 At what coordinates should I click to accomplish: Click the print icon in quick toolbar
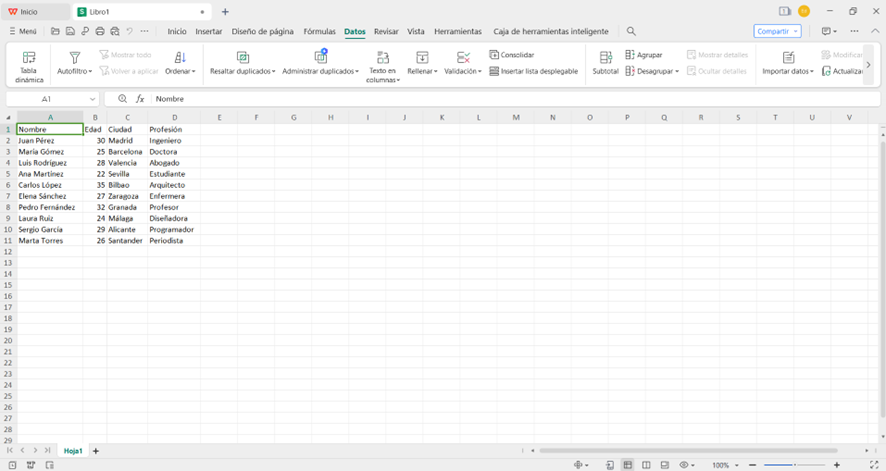tap(100, 31)
